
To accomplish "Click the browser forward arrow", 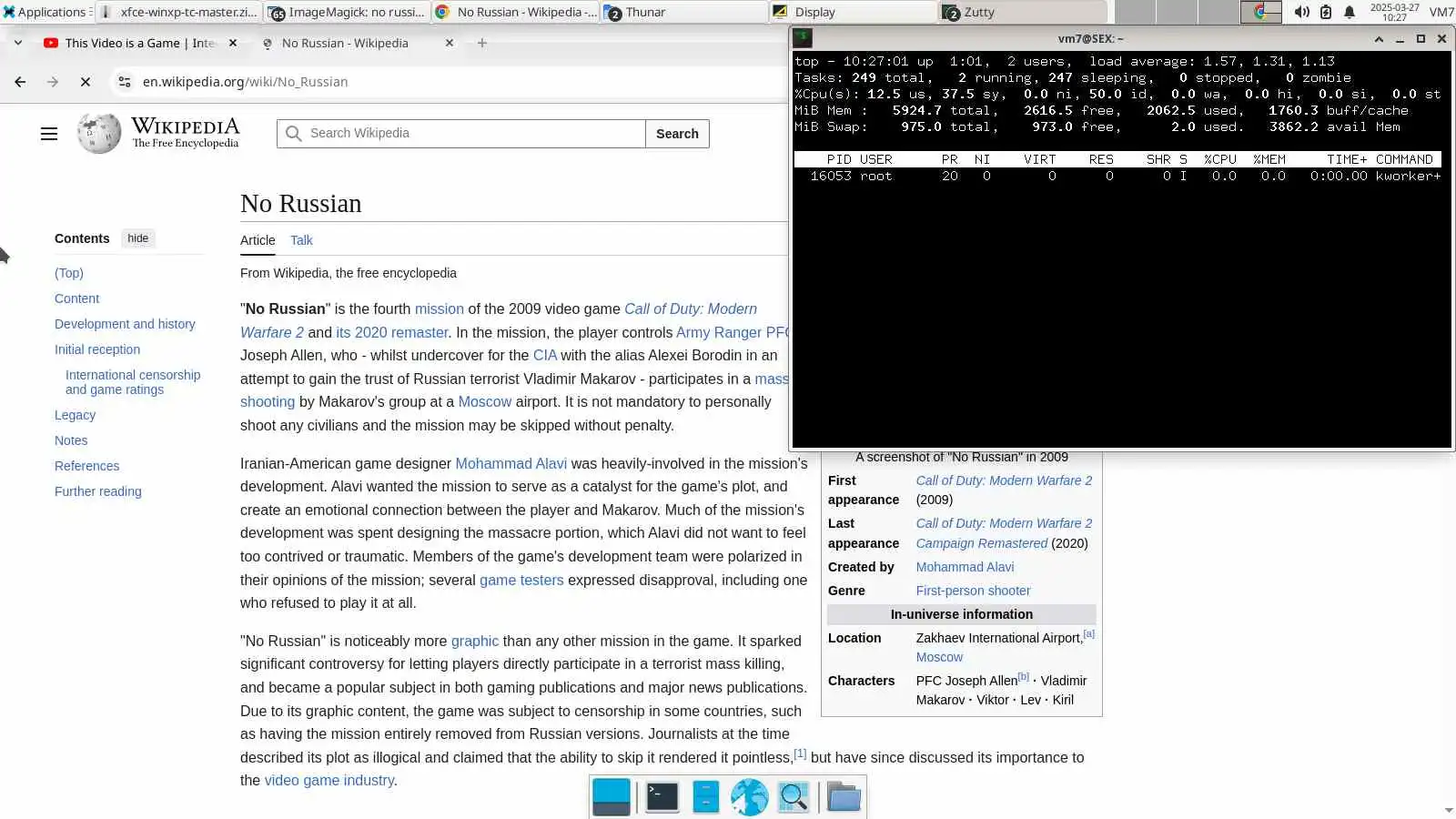I will 53,82.
